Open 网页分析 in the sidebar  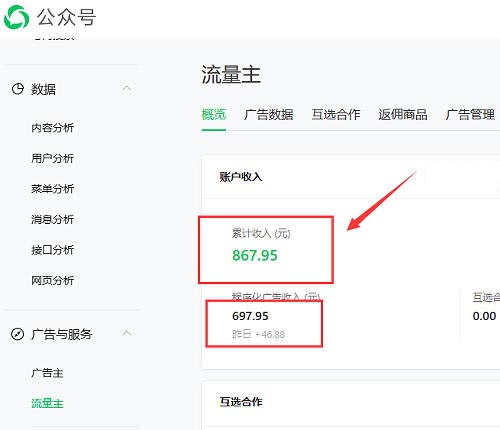[x=53, y=280]
